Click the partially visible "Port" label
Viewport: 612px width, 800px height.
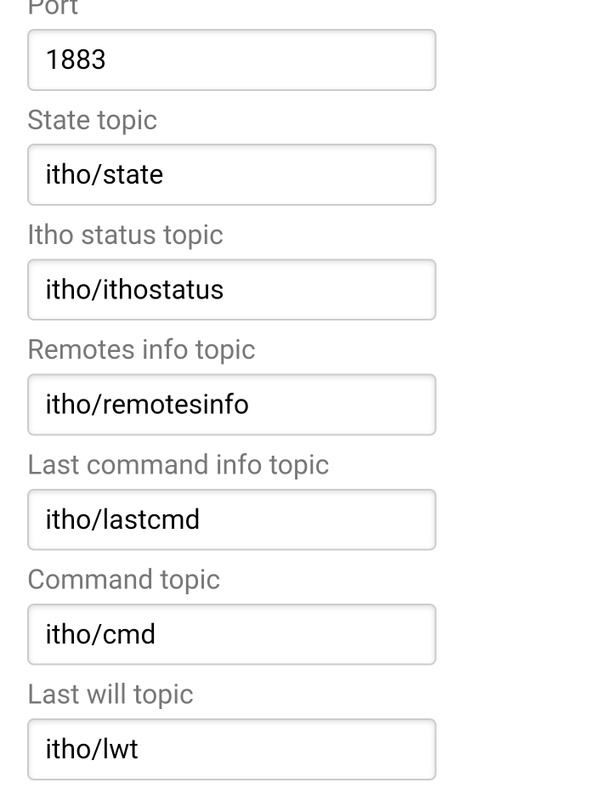click(53, 7)
